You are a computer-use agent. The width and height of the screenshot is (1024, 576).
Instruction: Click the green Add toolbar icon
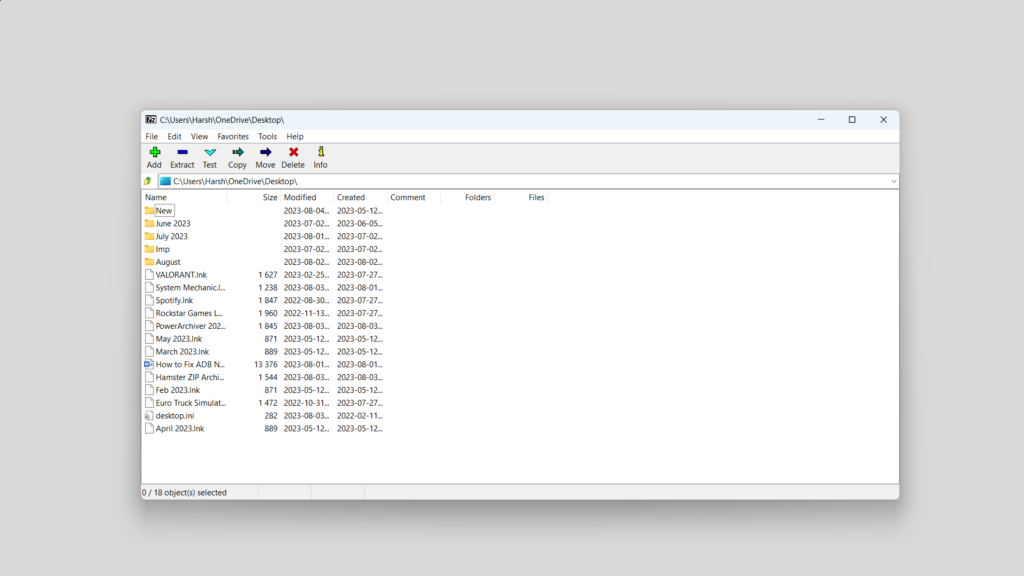[154, 153]
